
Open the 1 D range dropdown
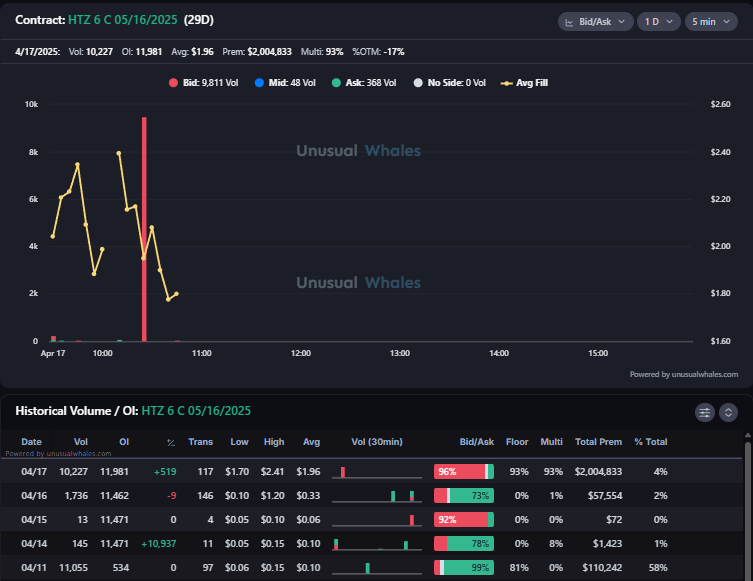click(658, 22)
